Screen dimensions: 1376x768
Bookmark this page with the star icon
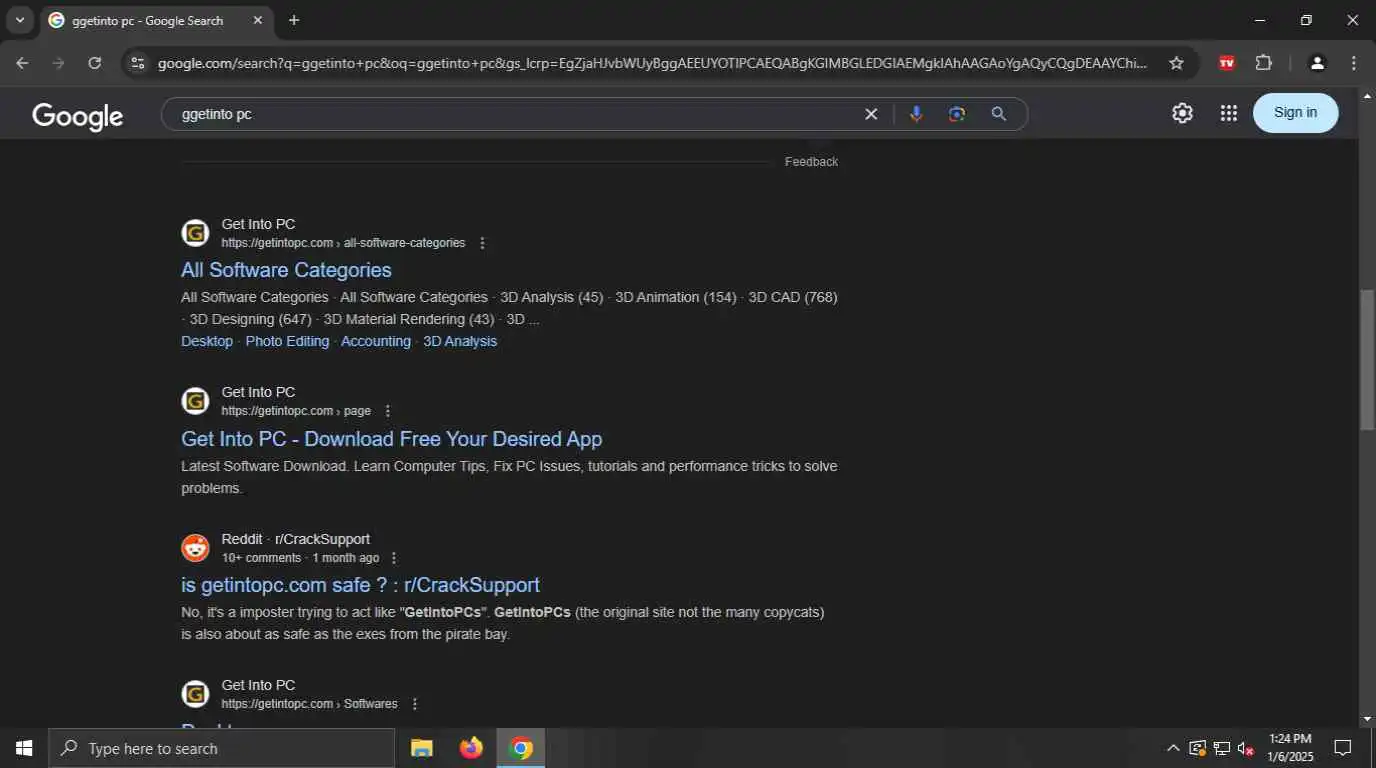[1176, 63]
